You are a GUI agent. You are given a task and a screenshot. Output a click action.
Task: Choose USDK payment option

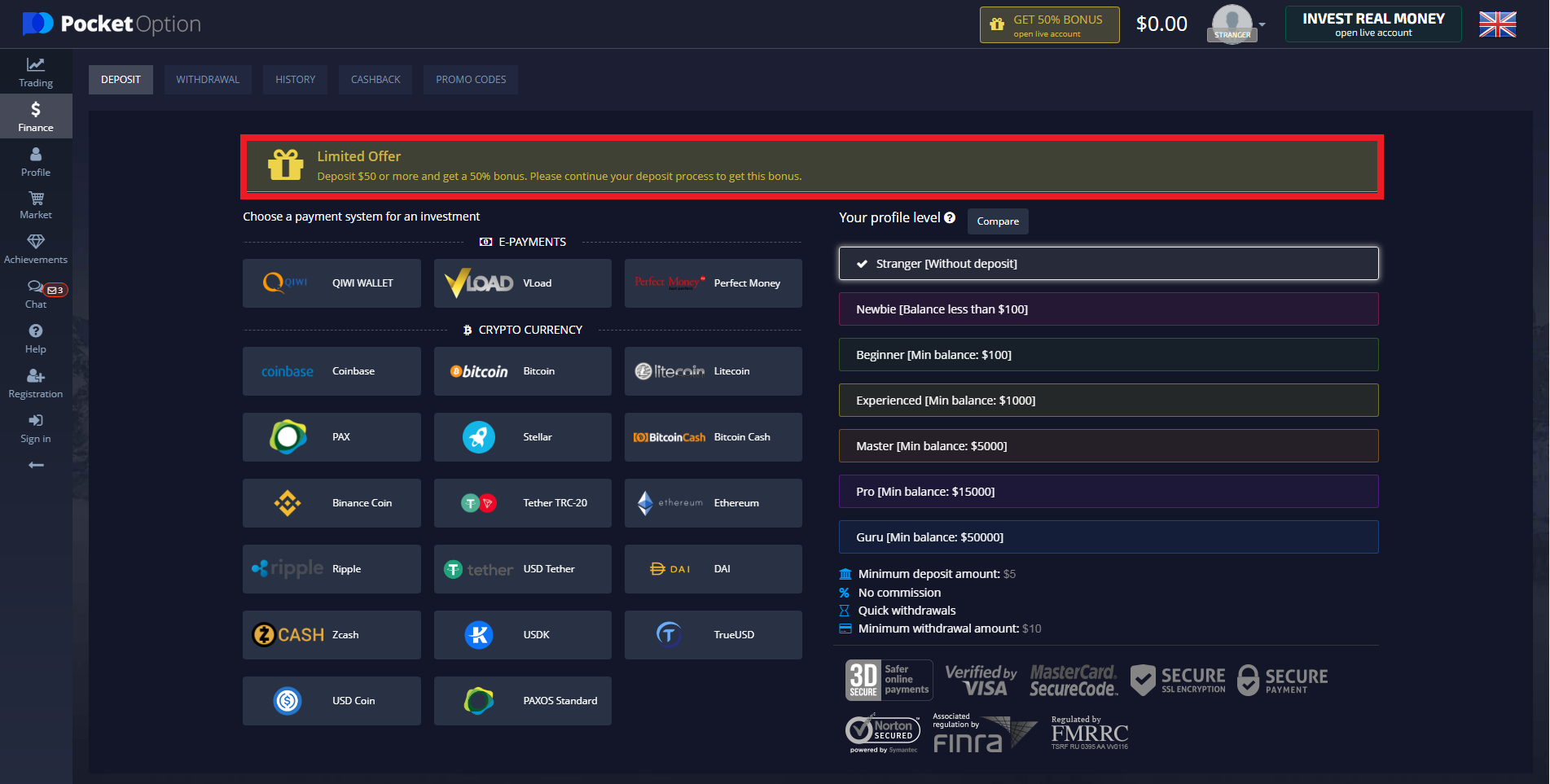point(523,635)
